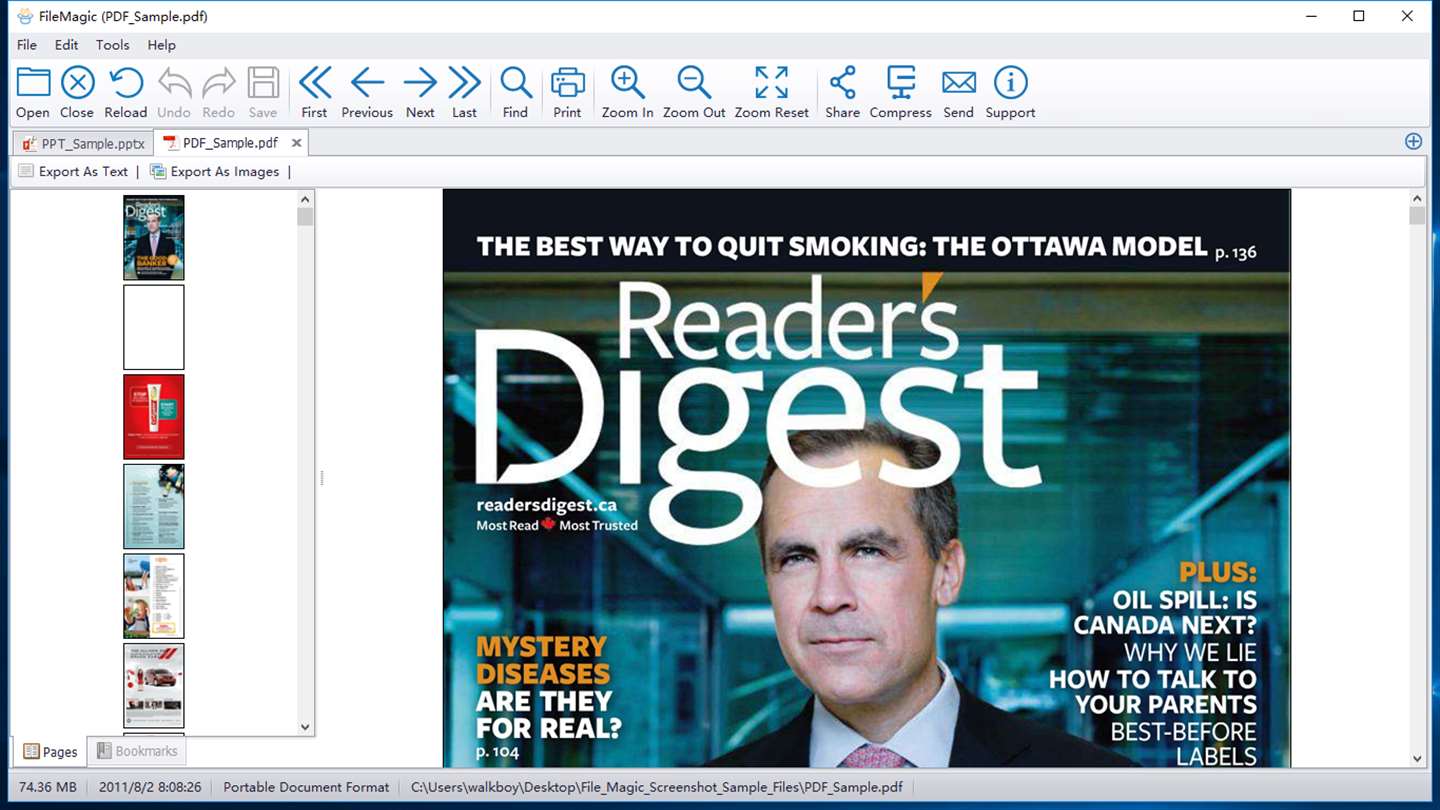The height and width of the screenshot is (810, 1440).
Task: Jump to the Last page
Action: click(x=464, y=92)
